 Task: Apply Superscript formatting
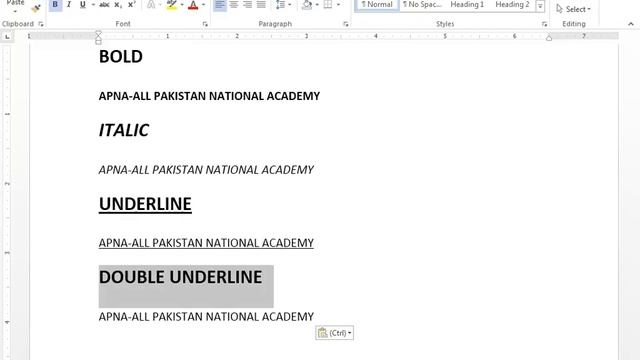coord(131,4)
